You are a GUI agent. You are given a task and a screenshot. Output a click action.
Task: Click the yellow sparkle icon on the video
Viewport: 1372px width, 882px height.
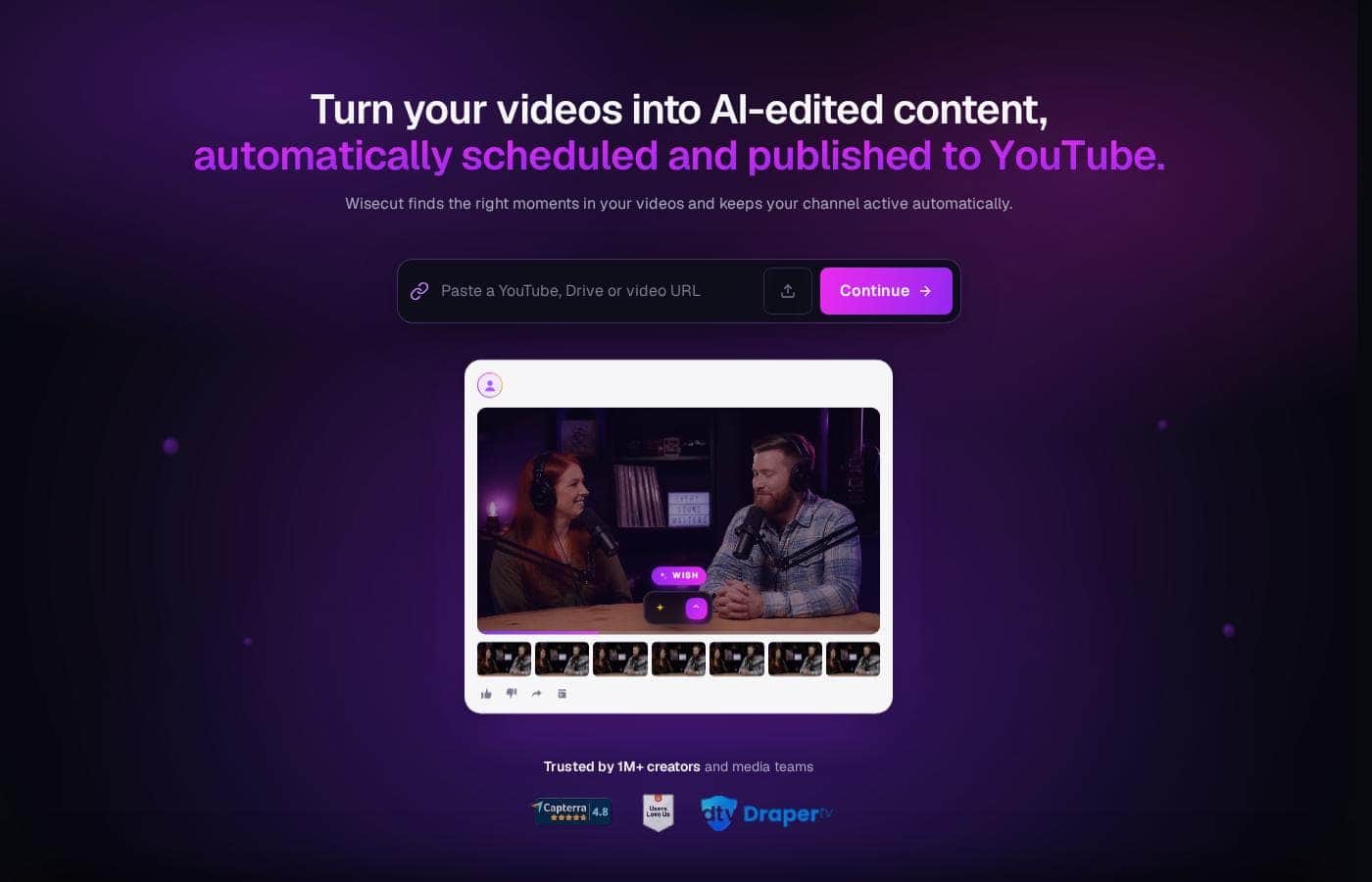(661, 608)
